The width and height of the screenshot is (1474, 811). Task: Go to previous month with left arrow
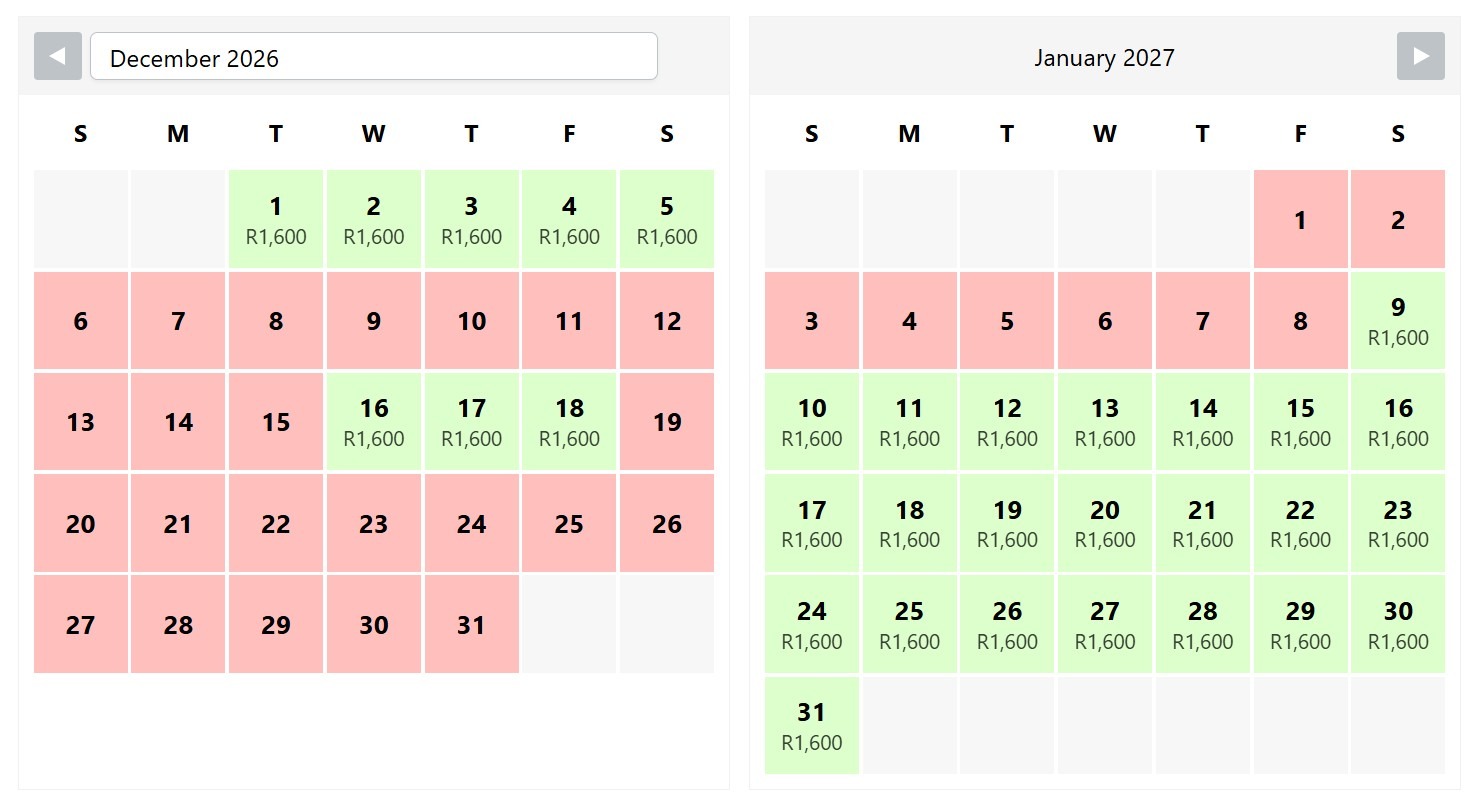click(x=58, y=56)
